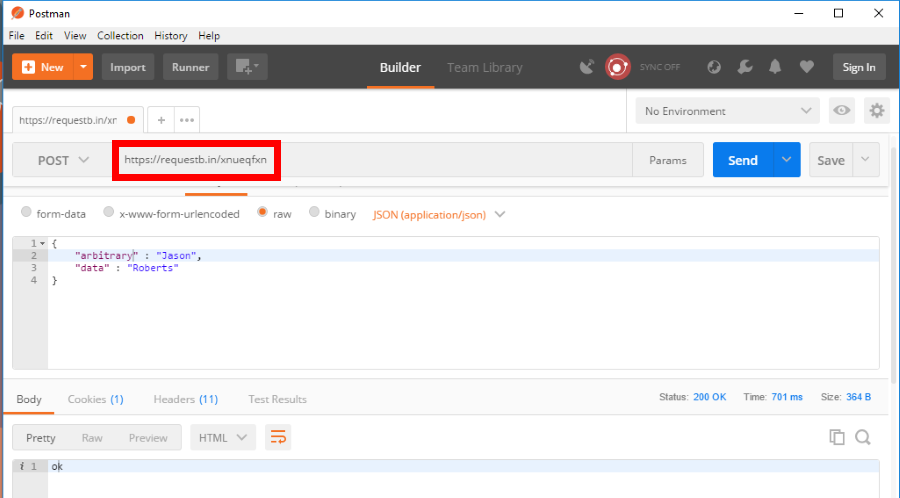This screenshot has width=900, height=498.
Task: Save the request
Action: 831,160
